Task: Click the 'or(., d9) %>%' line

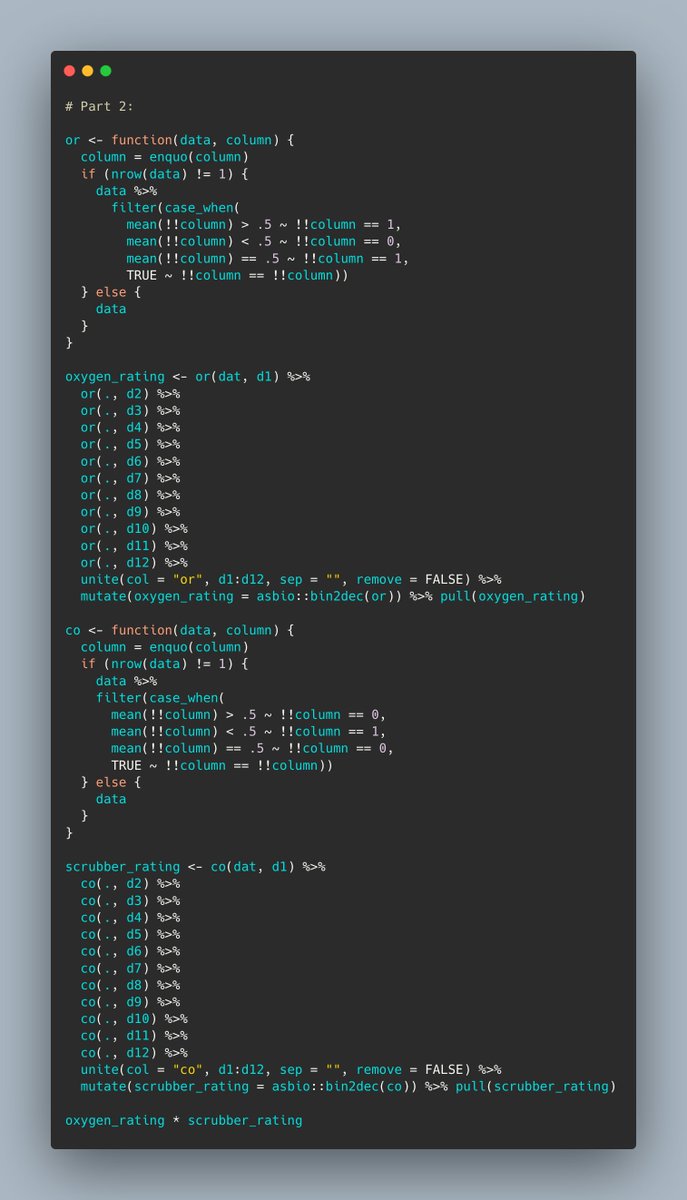Action: (x=130, y=512)
